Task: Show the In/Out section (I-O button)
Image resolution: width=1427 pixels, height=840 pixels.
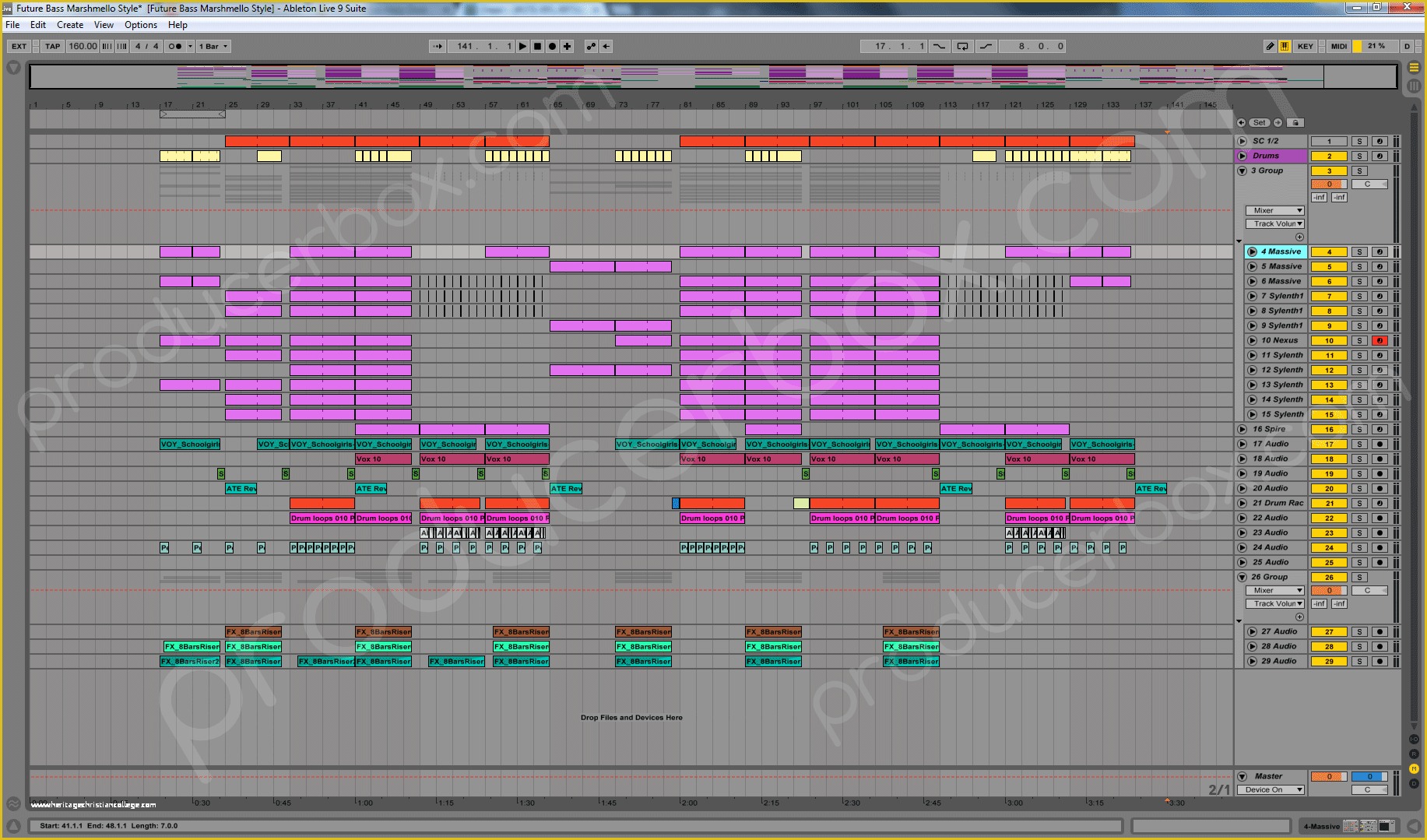Action: pos(1414,739)
